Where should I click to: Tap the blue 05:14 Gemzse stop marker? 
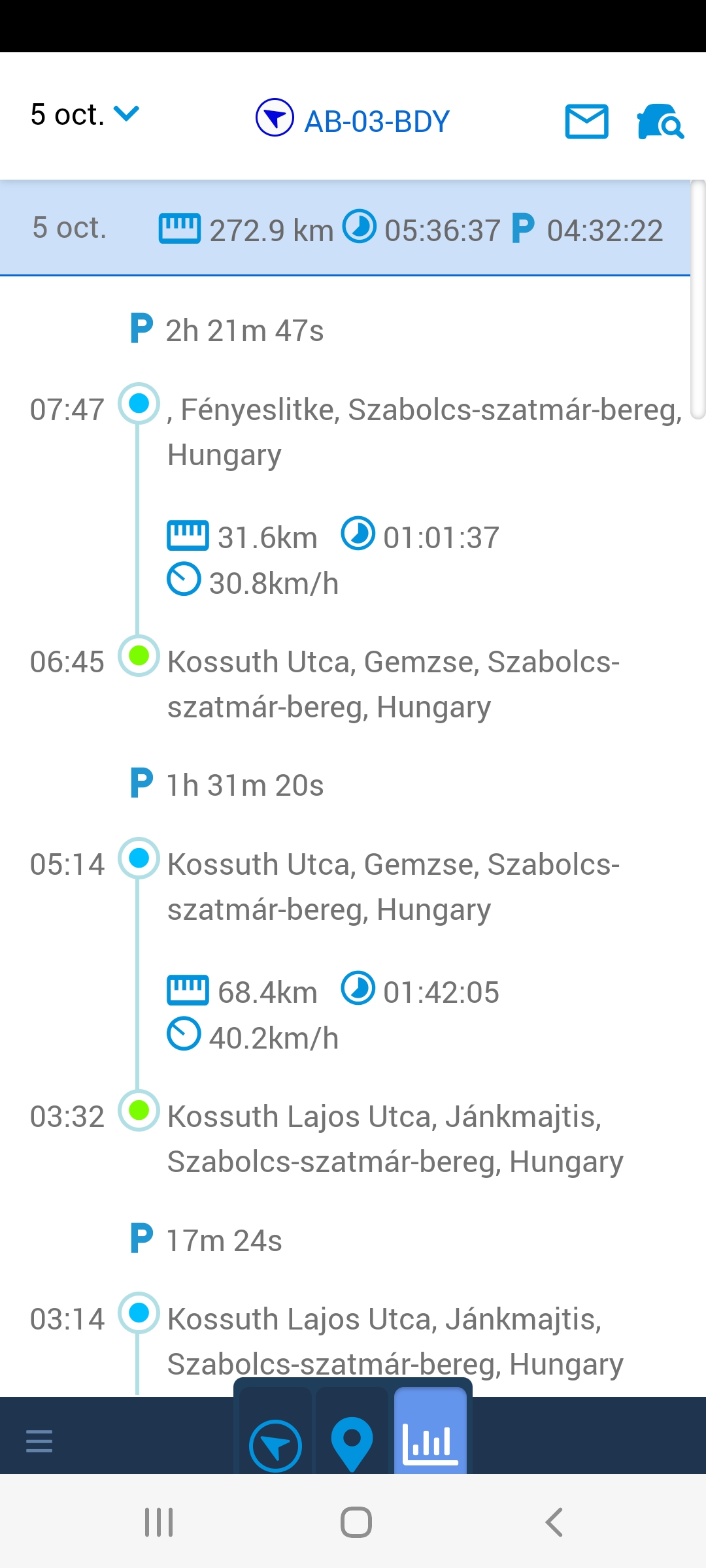[139, 858]
